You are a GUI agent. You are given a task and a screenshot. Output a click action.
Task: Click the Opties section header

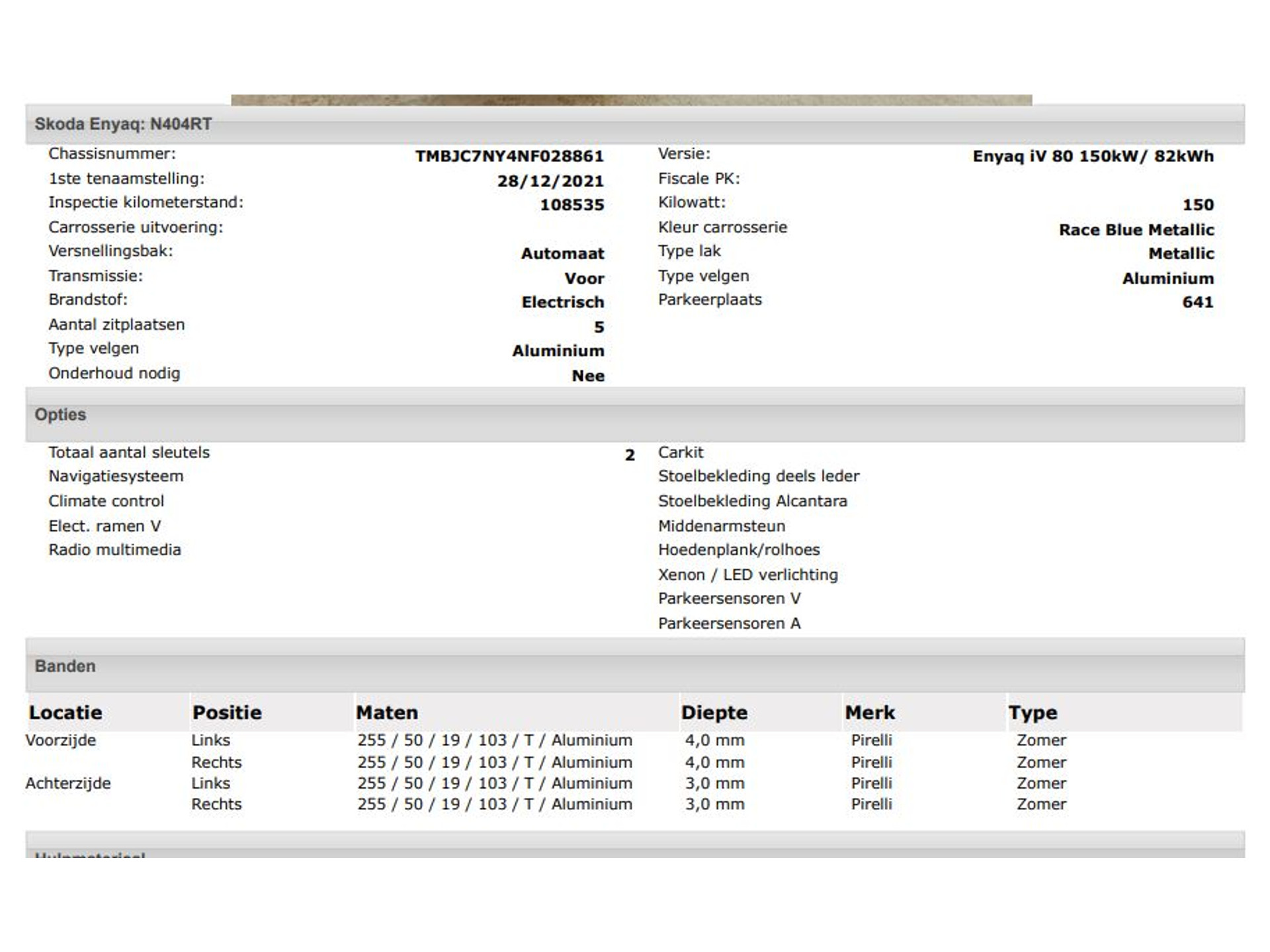[60, 415]
